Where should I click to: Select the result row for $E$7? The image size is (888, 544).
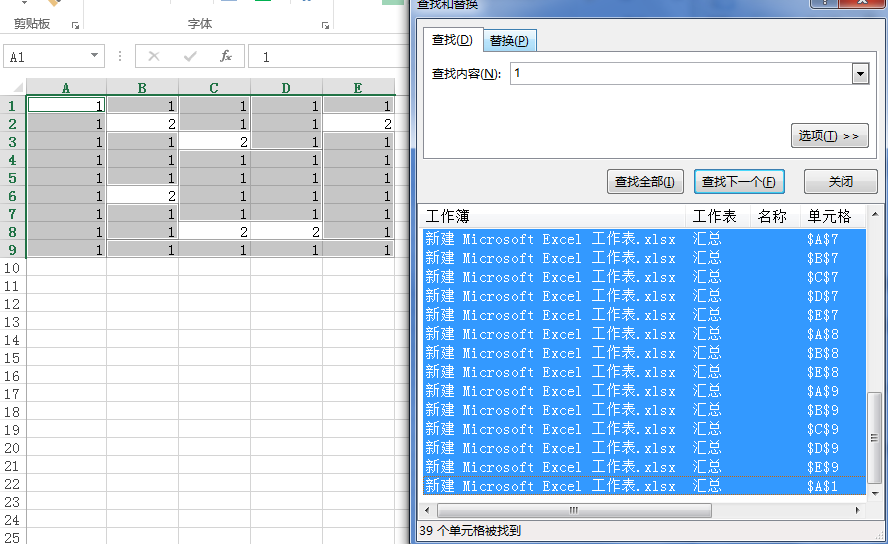click(644, 315)
